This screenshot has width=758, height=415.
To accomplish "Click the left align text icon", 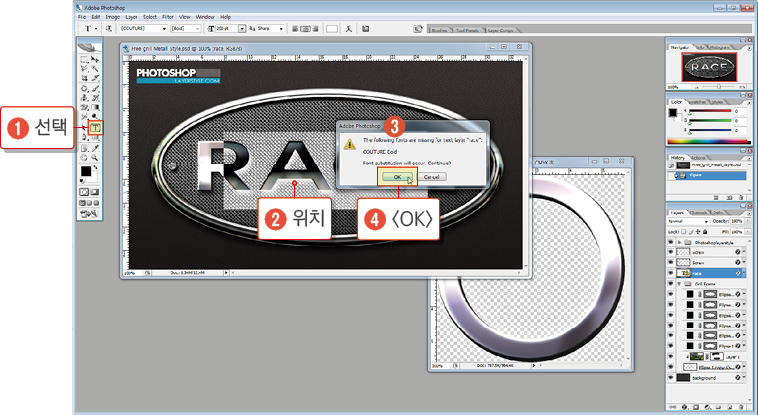I will pyautogui.click(x=295, y=29).
